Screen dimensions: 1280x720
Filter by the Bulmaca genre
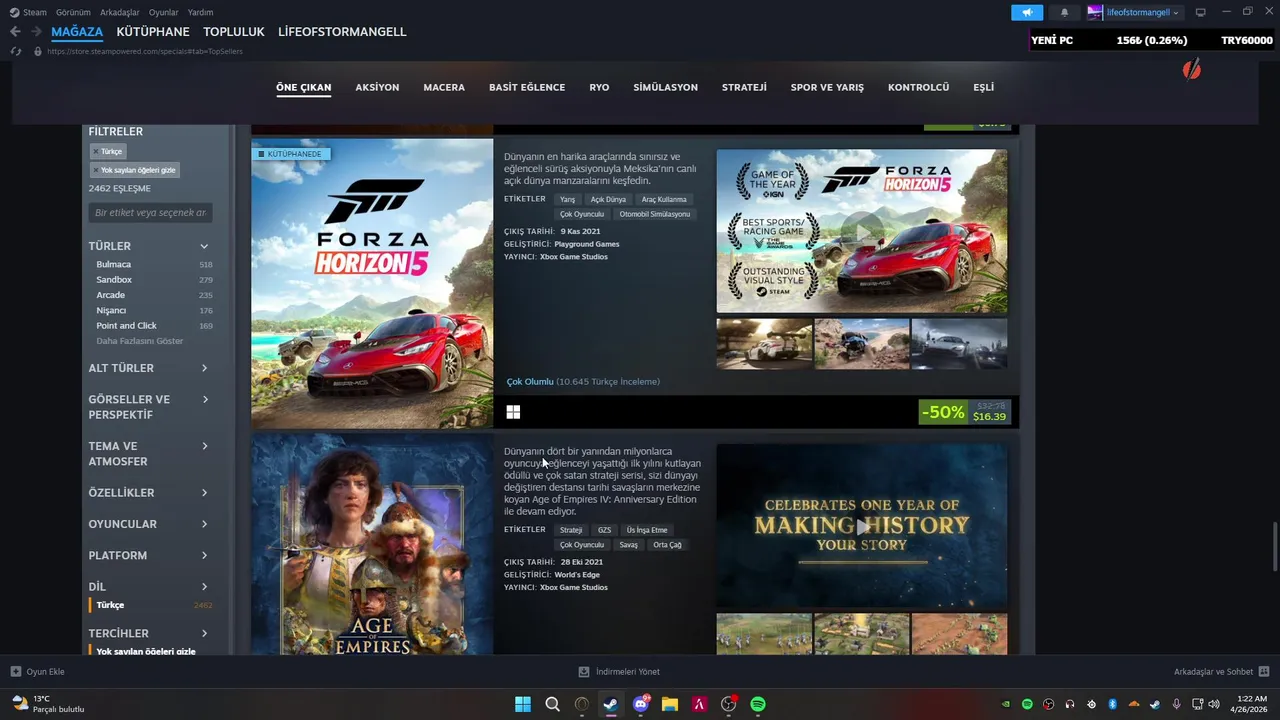coord(114,264)
